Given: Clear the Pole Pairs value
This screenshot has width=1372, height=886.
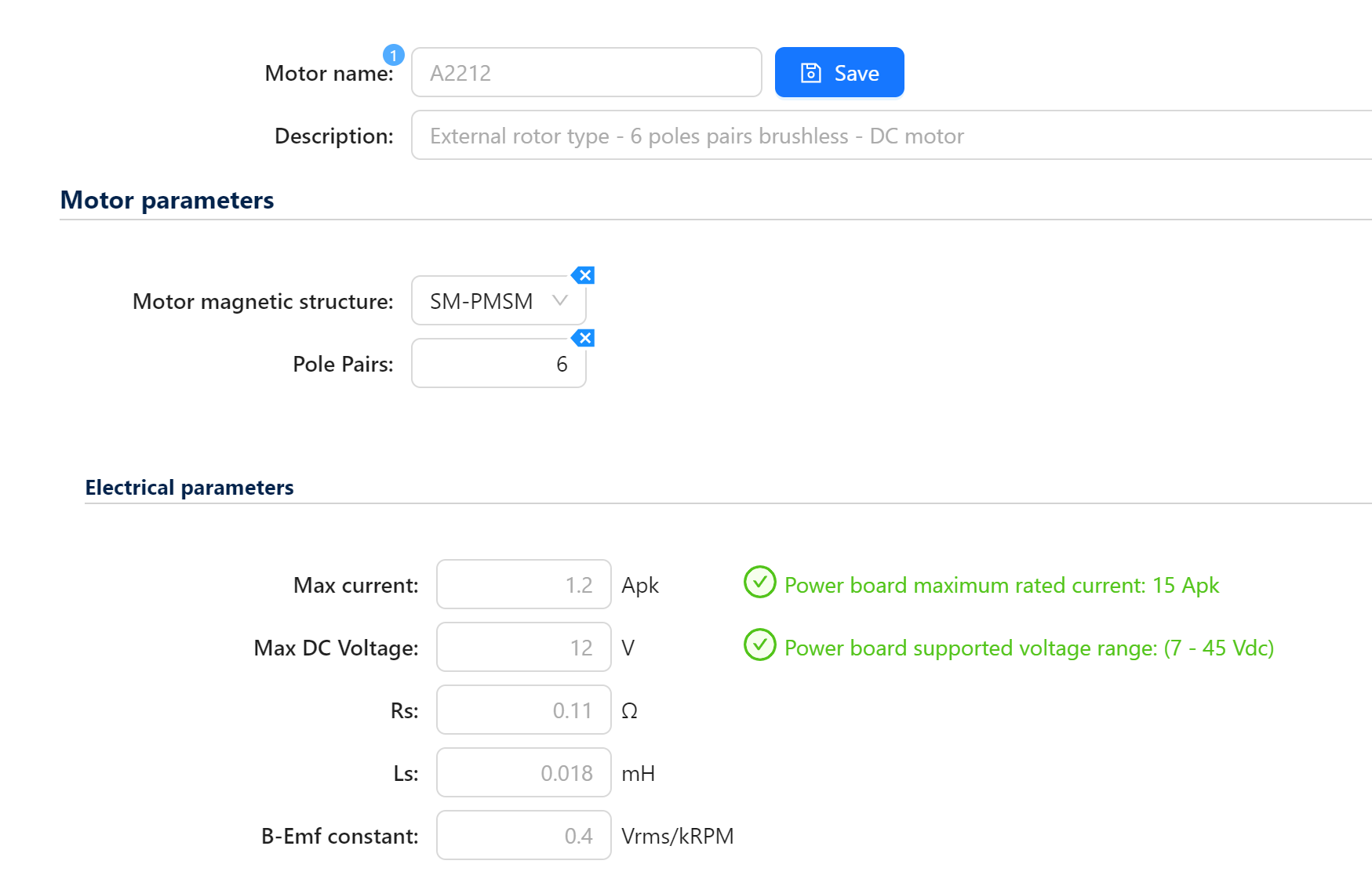Looking at the screenshot, I should pyautogui.click(x=584, y=338).
